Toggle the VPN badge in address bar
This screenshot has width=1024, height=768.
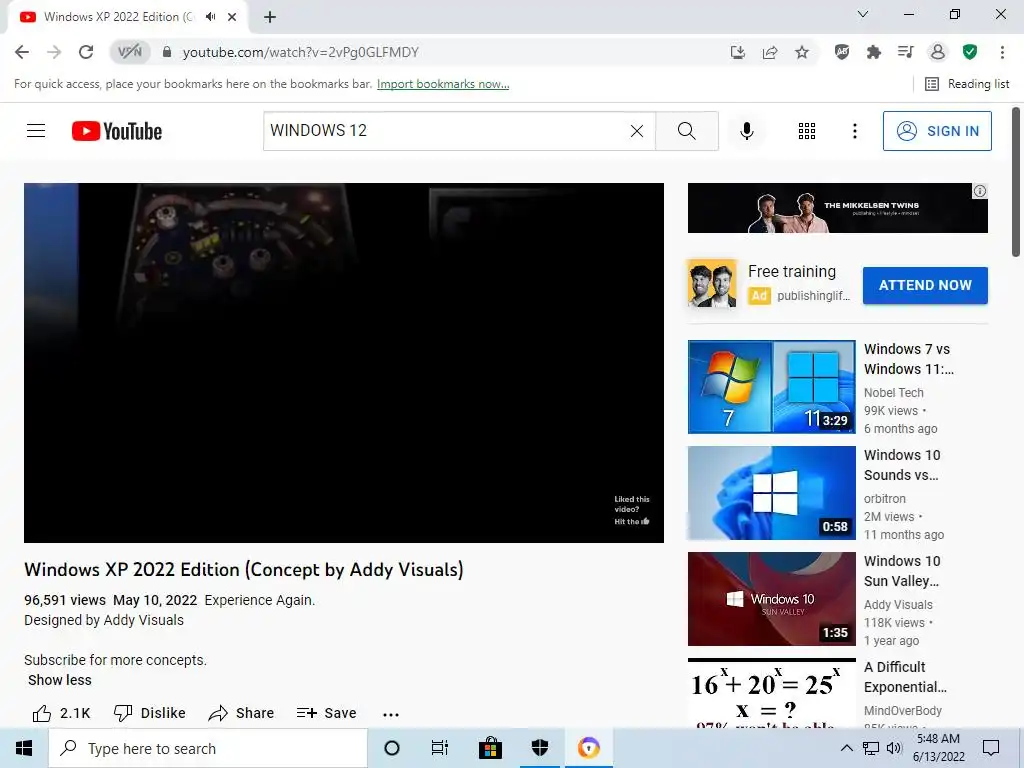129,52
